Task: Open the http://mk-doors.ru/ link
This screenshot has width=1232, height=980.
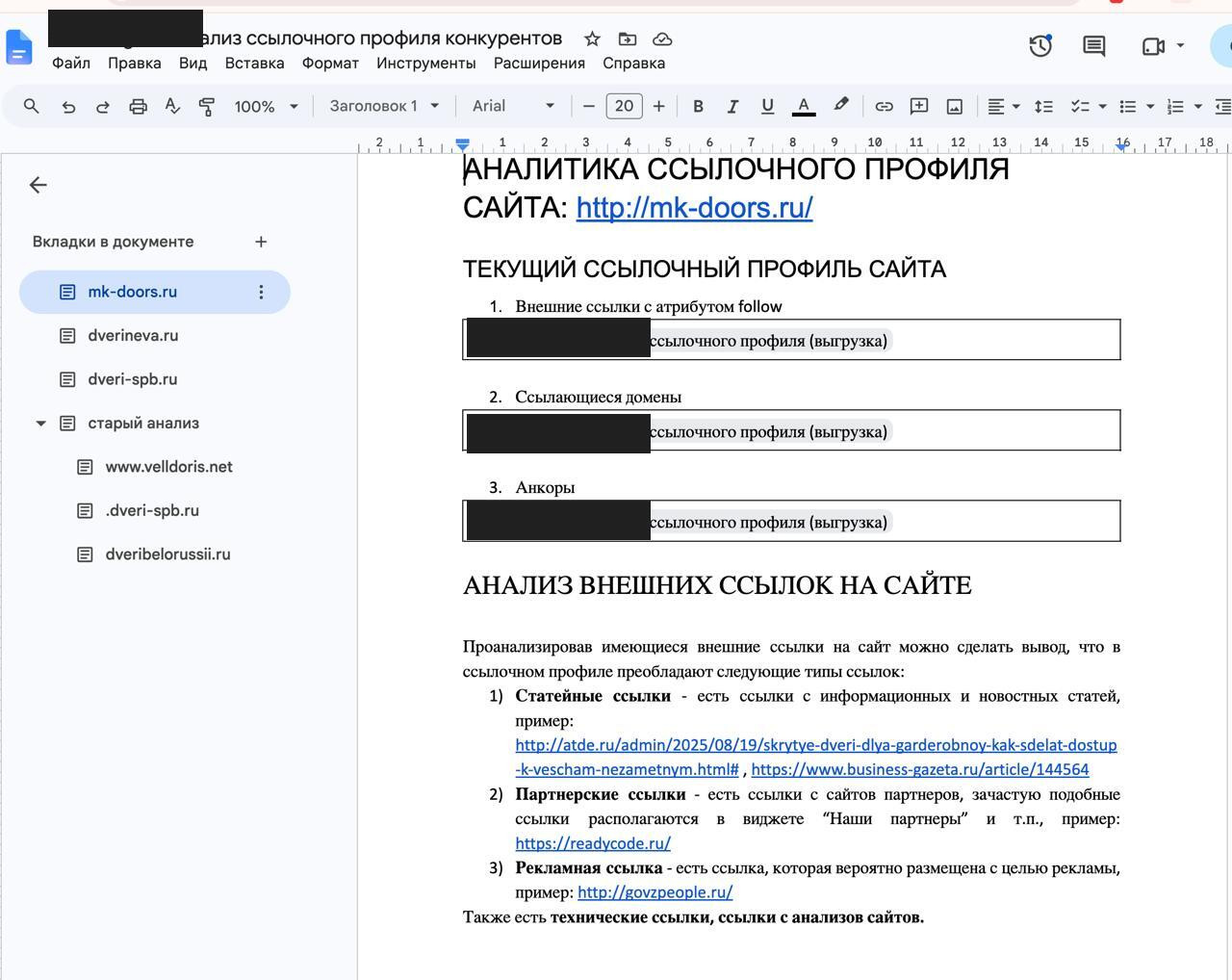Action: coord(694,207)
